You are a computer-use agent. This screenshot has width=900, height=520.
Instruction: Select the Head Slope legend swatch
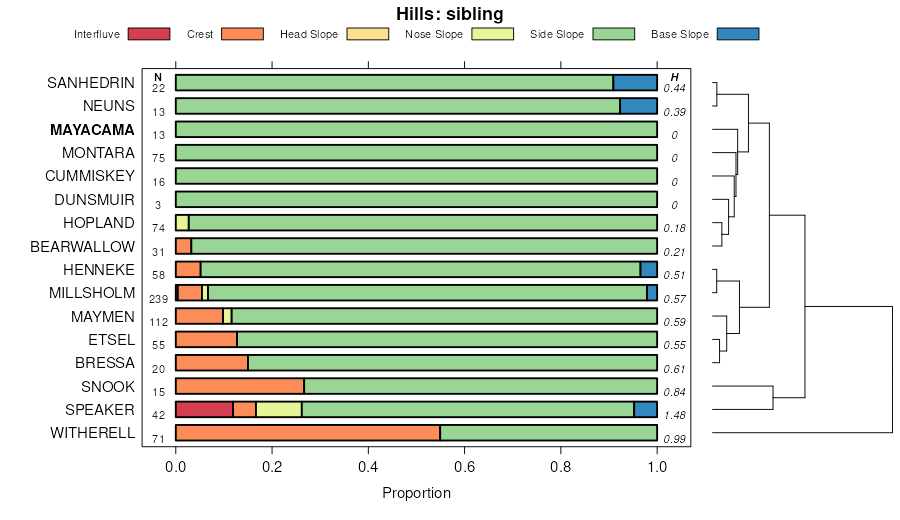click(x=367, y=34)
